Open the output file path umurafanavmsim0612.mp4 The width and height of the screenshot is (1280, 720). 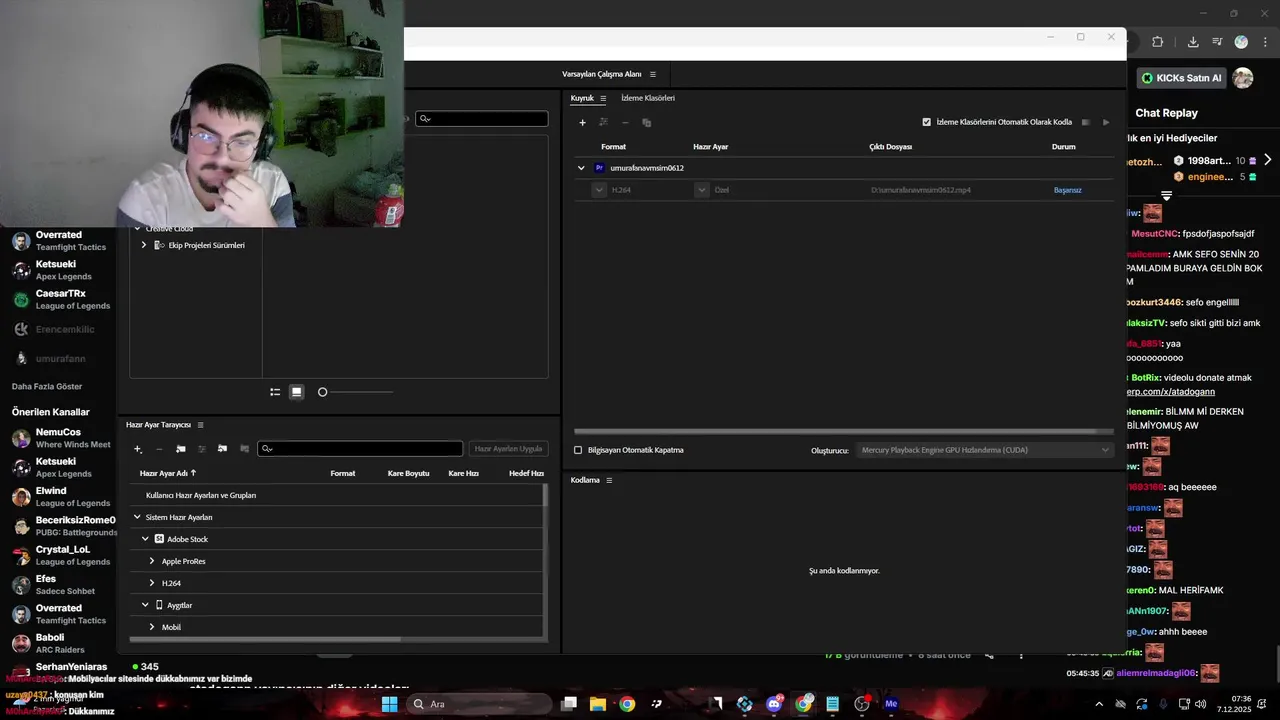click(921, 190)
